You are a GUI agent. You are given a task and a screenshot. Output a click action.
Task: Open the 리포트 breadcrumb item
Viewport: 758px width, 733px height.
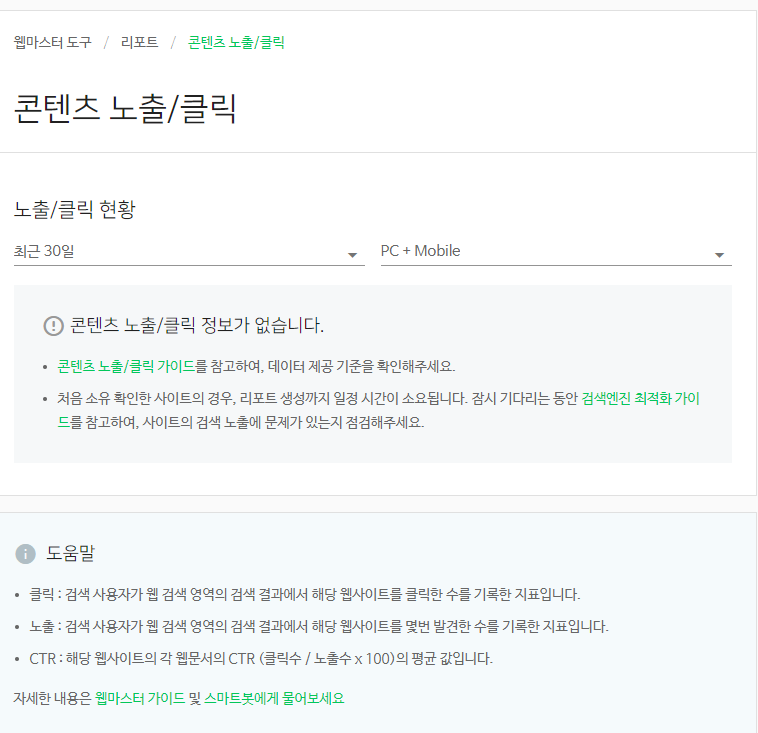[139, 43]
